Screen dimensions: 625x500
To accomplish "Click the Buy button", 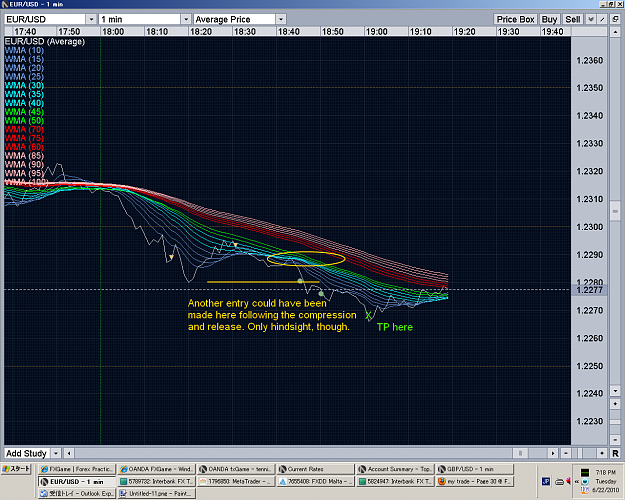I will click(x=549, y=19).
